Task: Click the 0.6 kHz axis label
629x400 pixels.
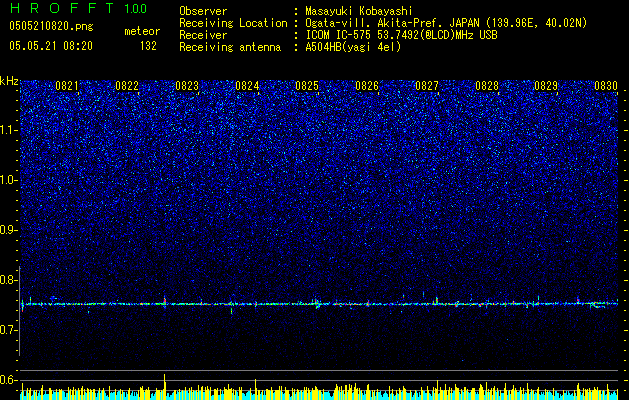Action: click(x=9, y=380)
